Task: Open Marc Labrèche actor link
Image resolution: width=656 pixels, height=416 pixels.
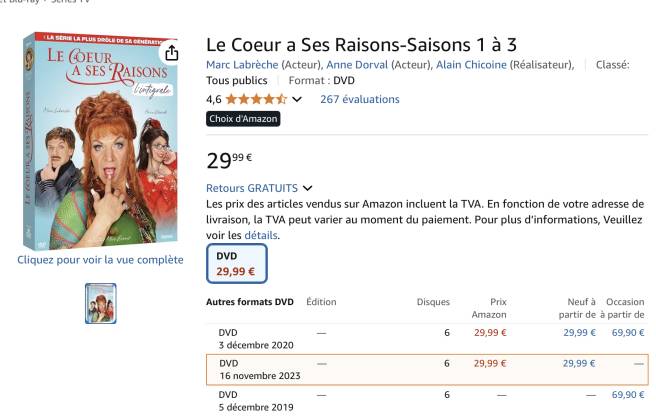Action: (244, 65)
